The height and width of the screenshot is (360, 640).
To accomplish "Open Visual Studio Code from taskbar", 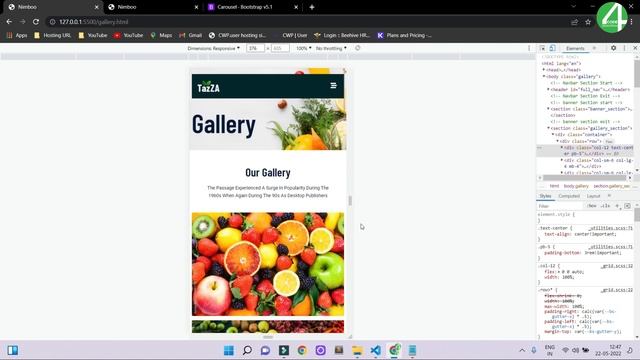I will point(376,350).
